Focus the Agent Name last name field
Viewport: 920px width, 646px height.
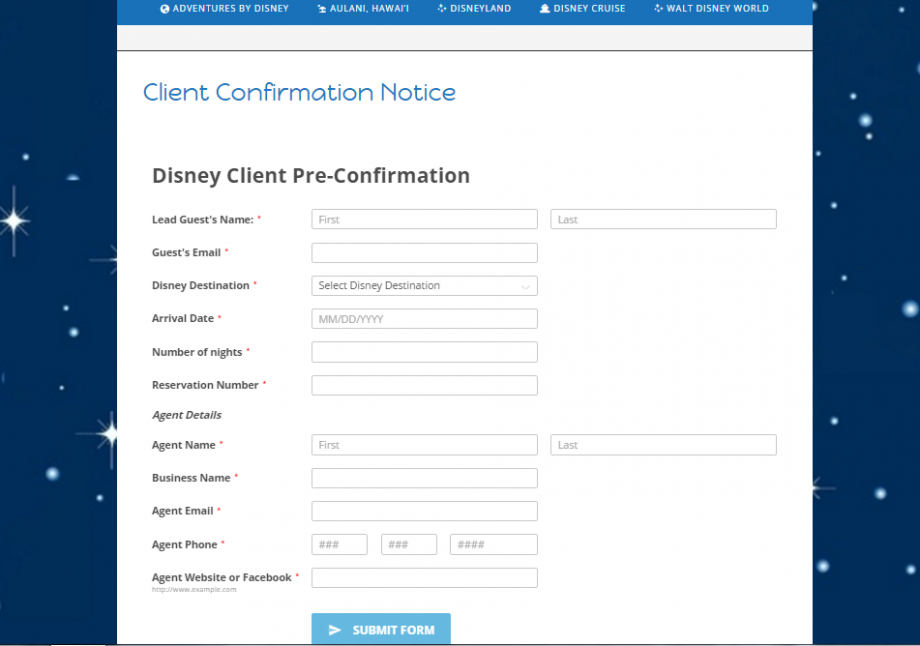[663, 445]
